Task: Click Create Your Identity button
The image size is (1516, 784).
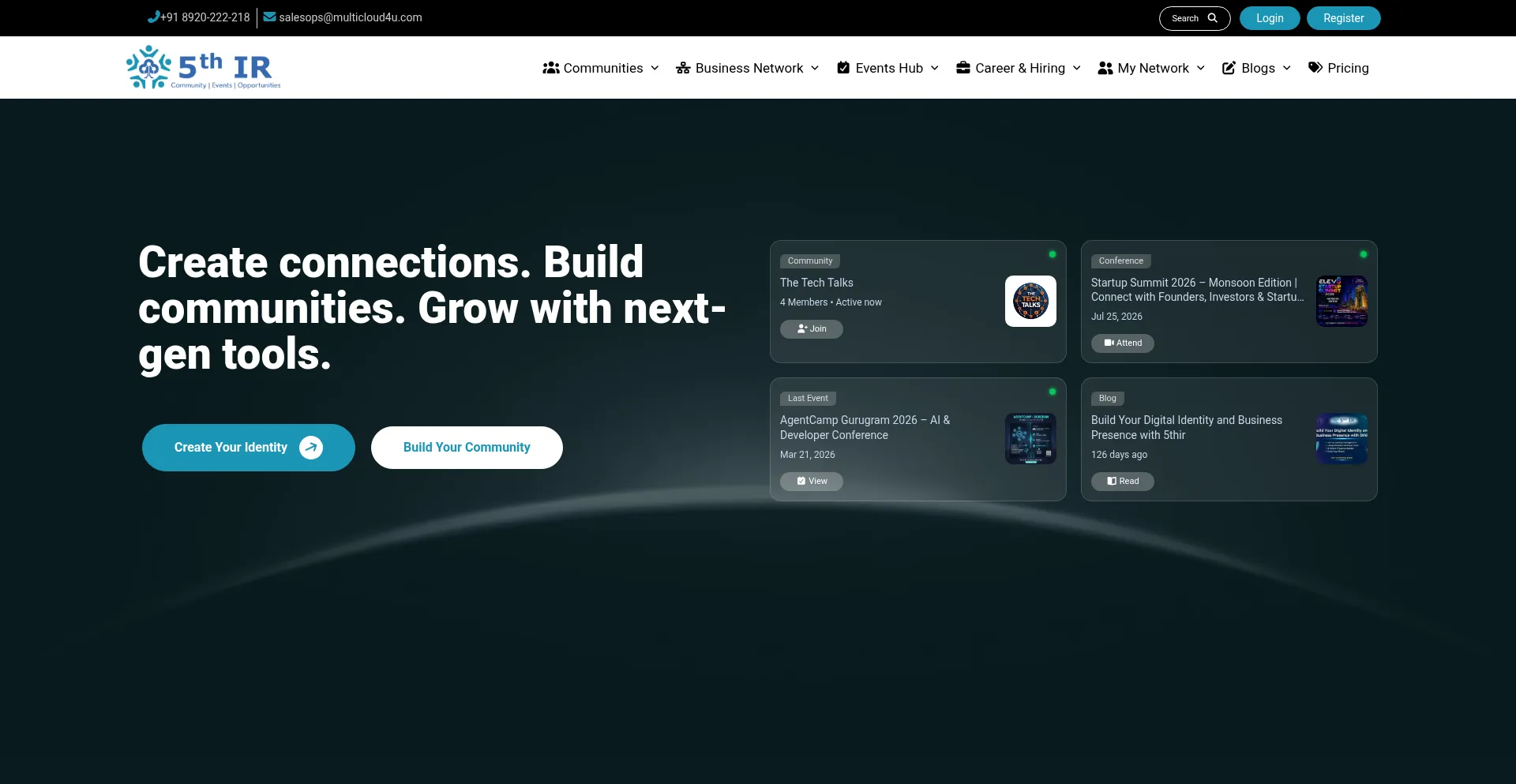Action: [249, 448]
